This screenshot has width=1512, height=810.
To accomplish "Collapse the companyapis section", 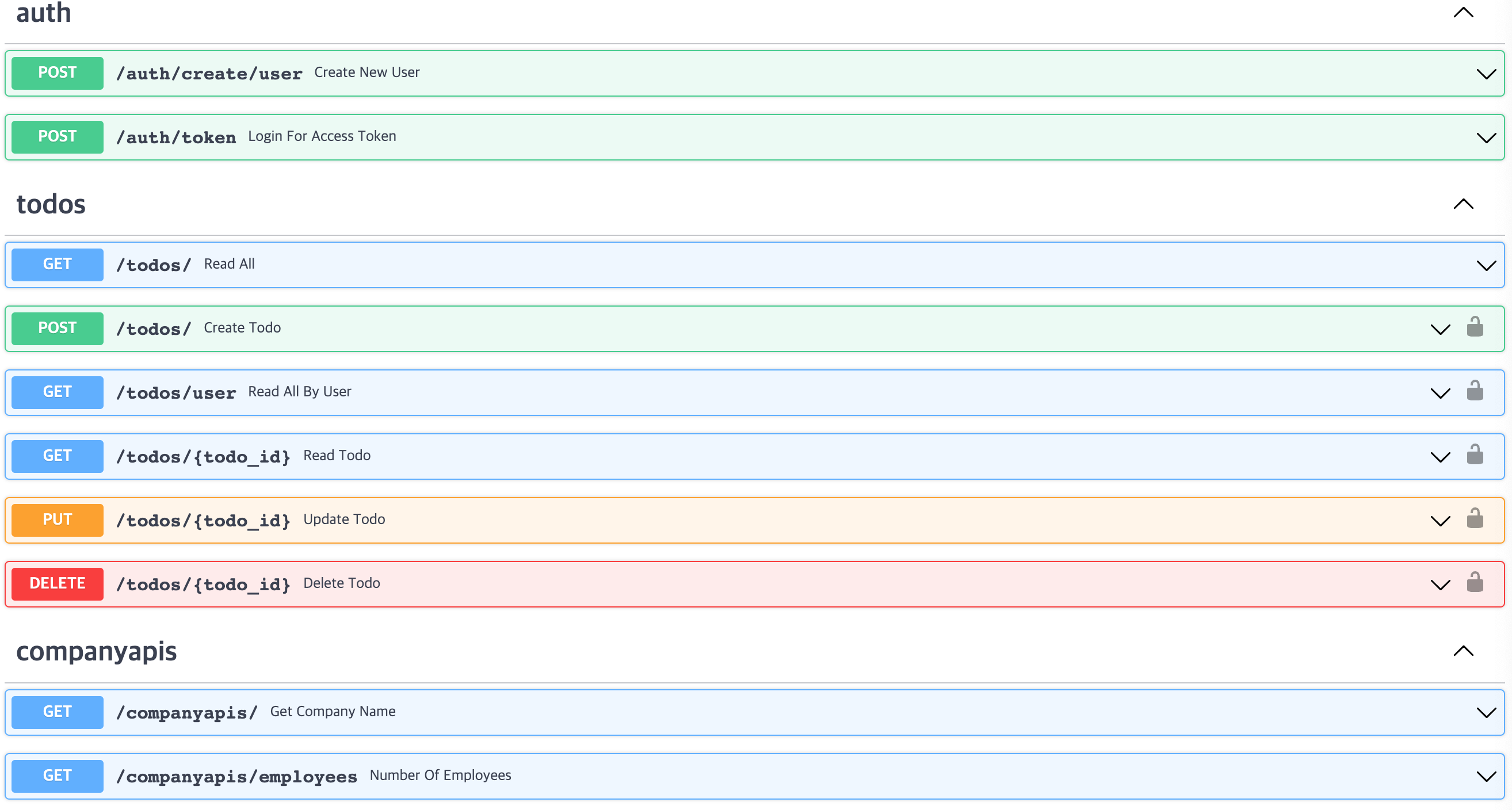I will 1464,651.
